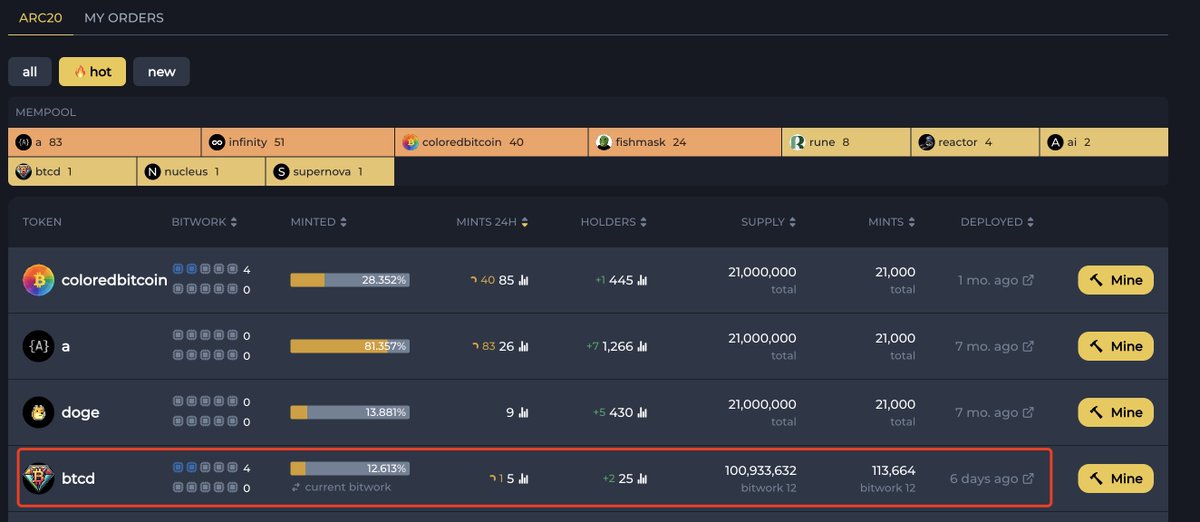The image size is (1200, 522).
Task: Open coloredbitcoin holders chart icon
Action: coord(642,281)
